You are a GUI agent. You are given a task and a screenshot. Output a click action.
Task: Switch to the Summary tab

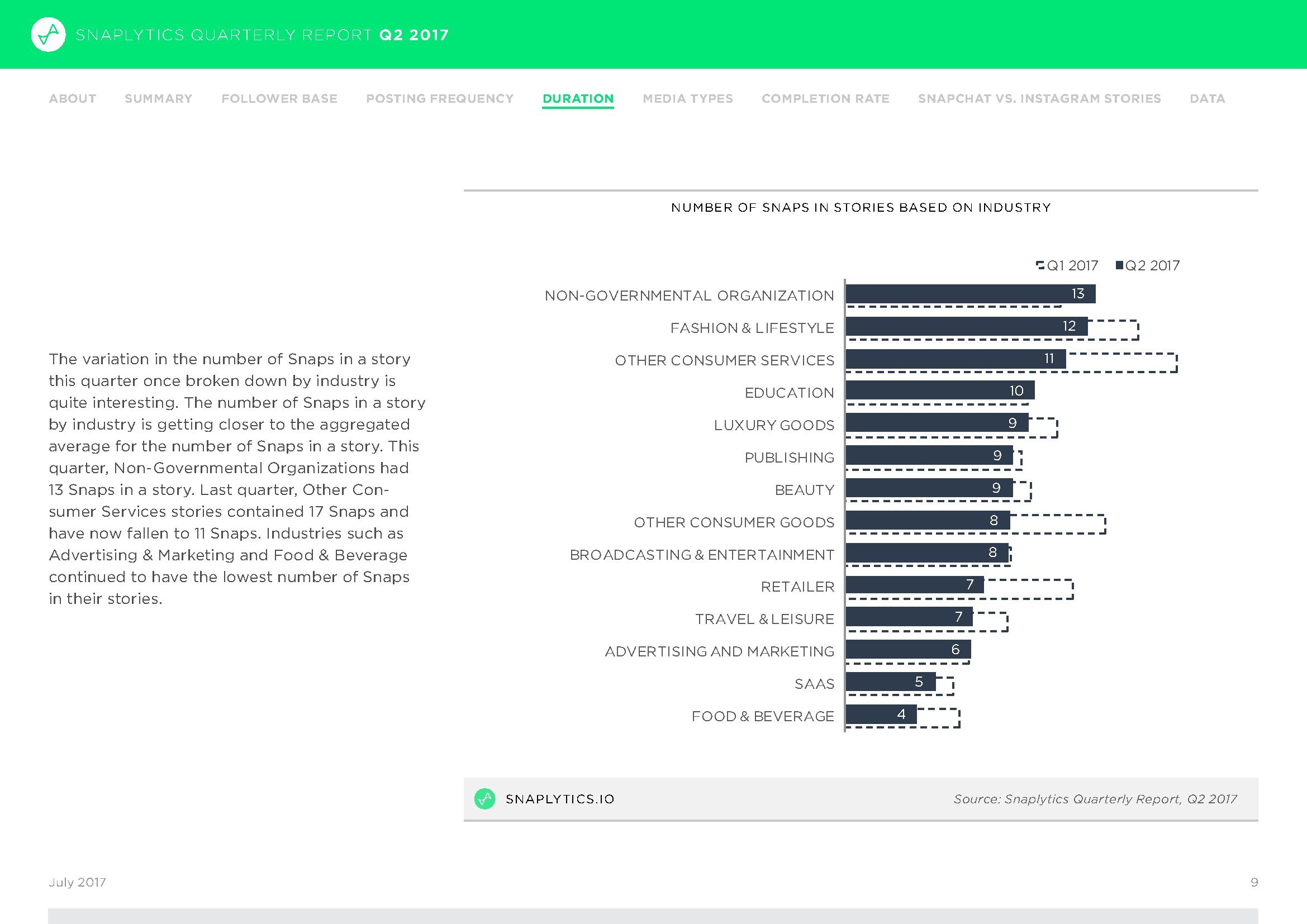point(158,98)
